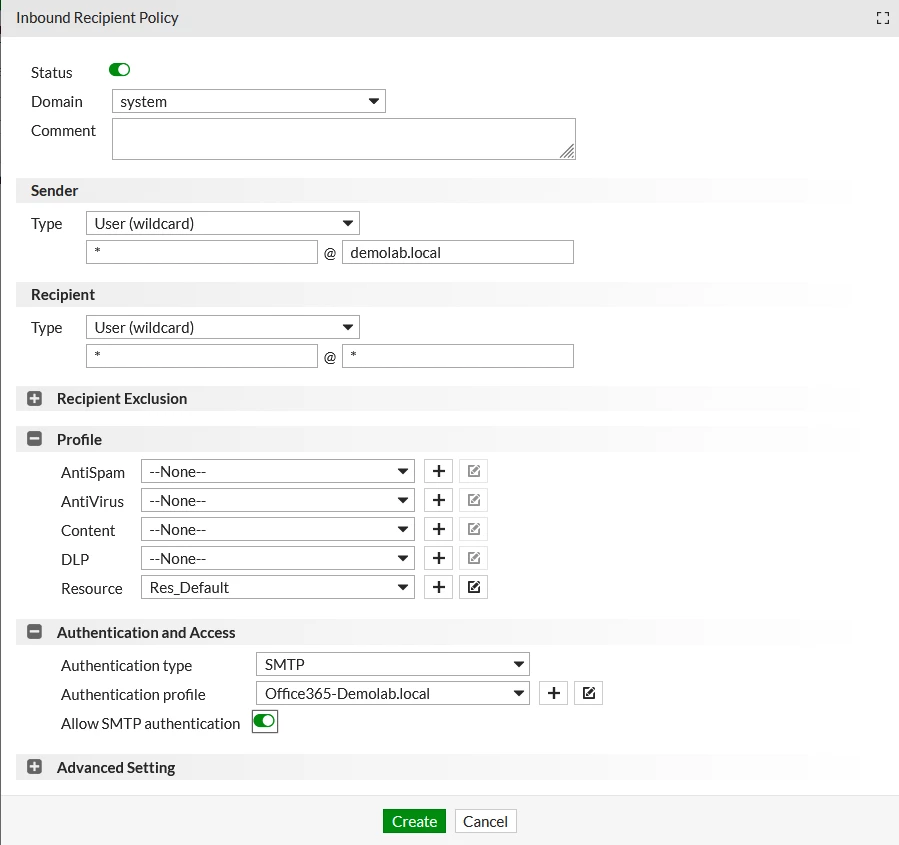This screenshot has width=899, height=845.
Task: Open the Sender Type dropdown
Action: [x=222, y=224]
